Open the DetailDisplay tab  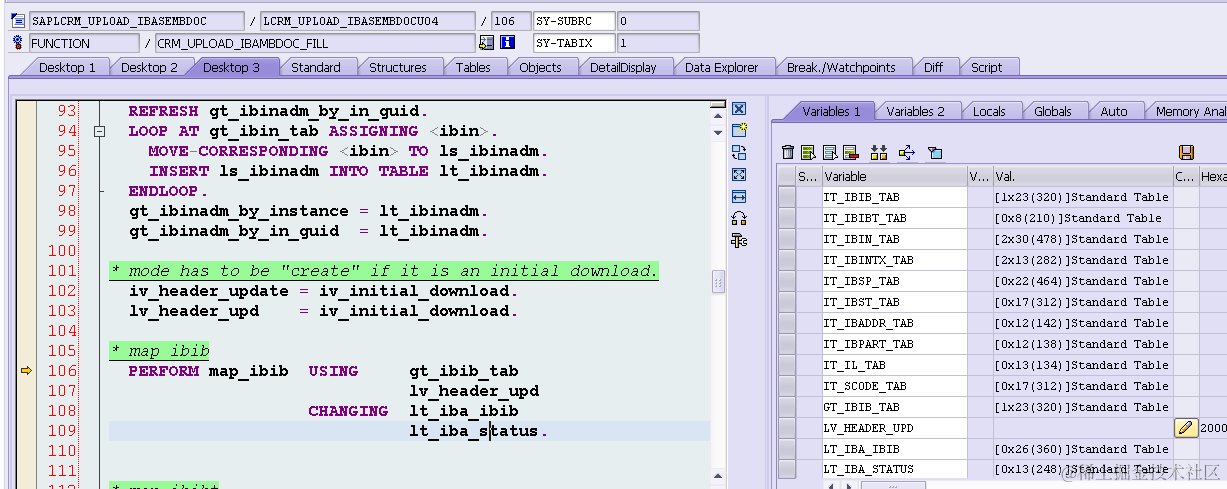tap(623, 67)
